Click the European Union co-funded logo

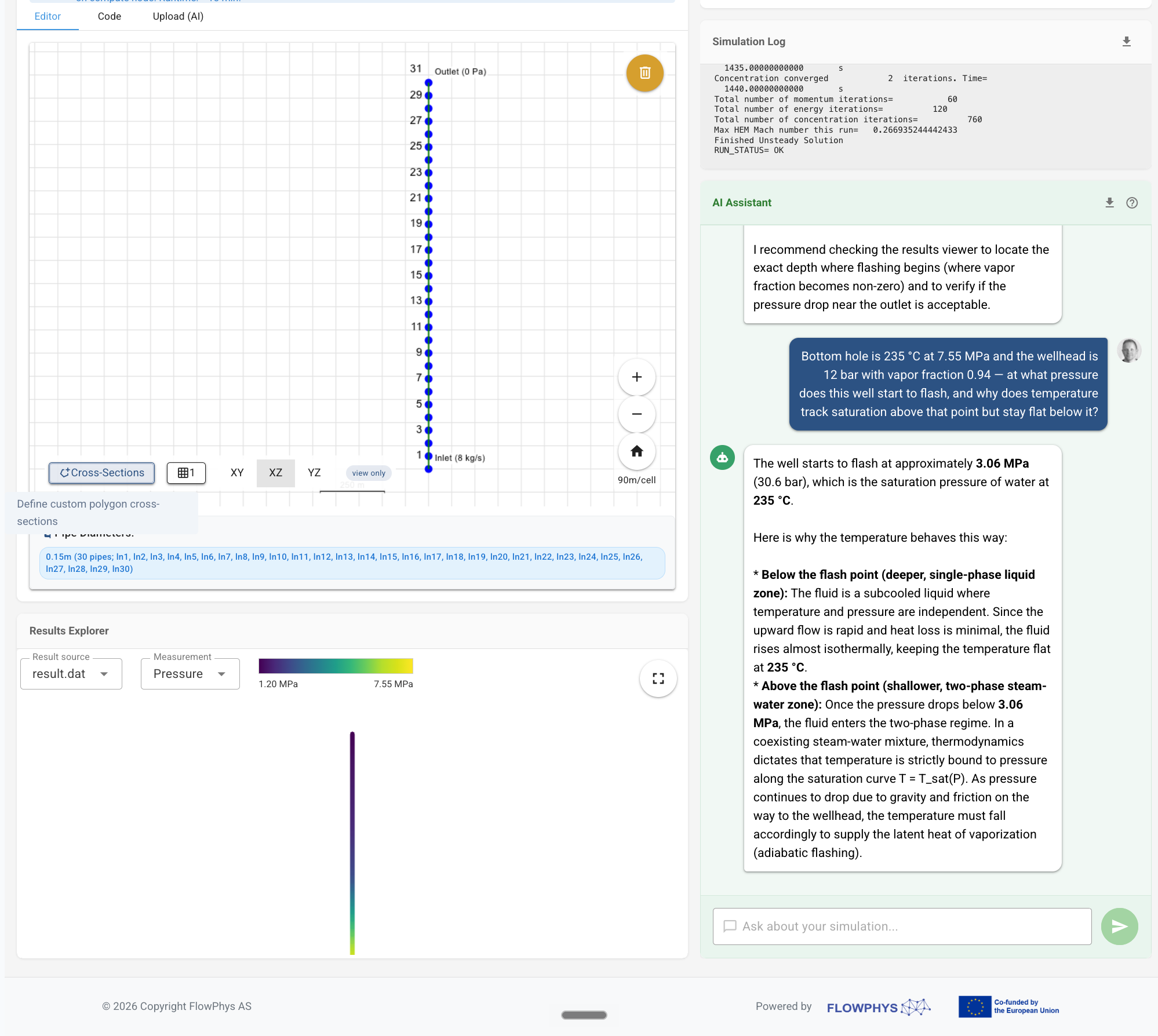point(1008,1007)
